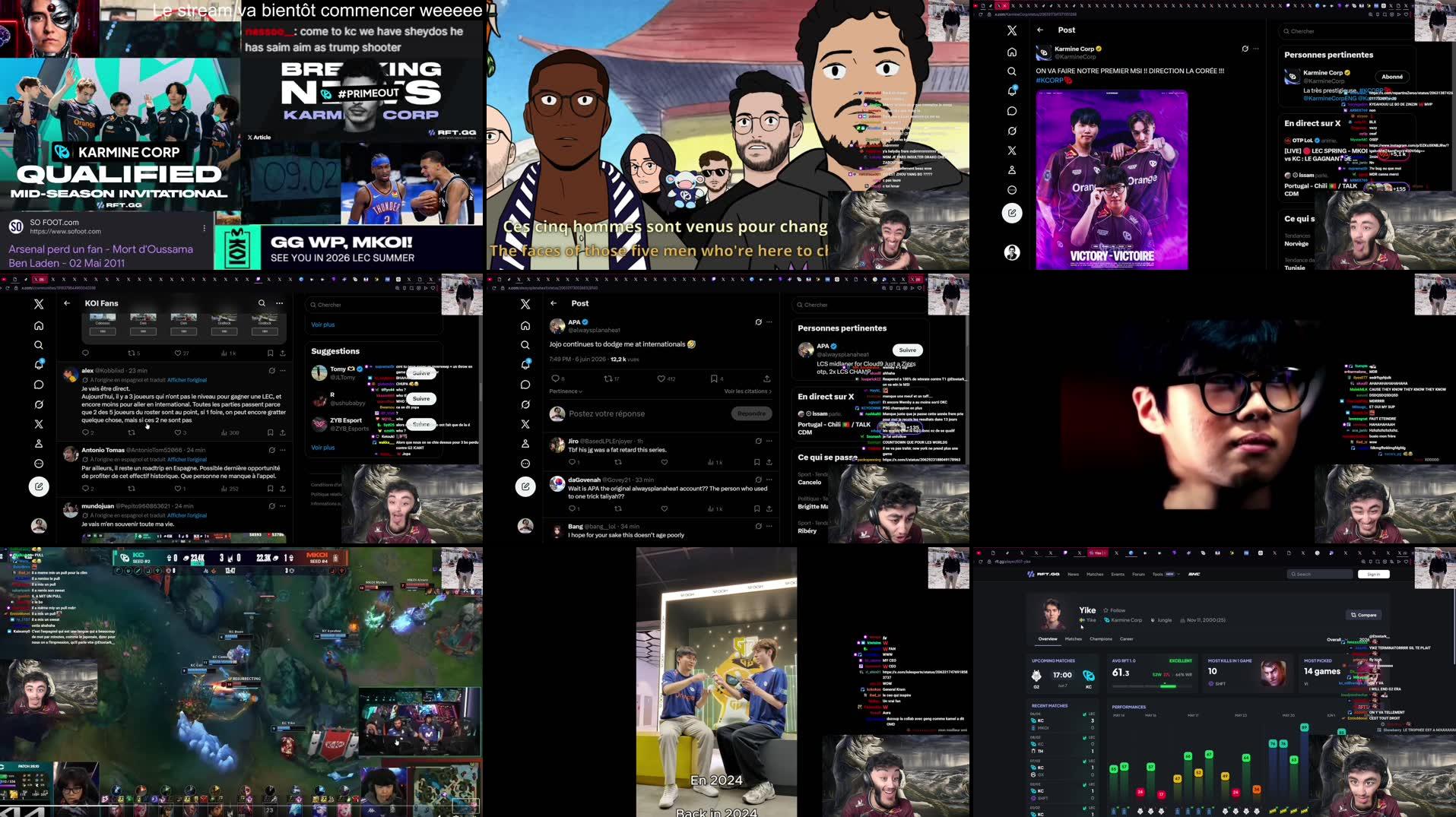Reload page in the RFT.GG browser window
The image size is (1456, 817).
[x=980, y=562]
